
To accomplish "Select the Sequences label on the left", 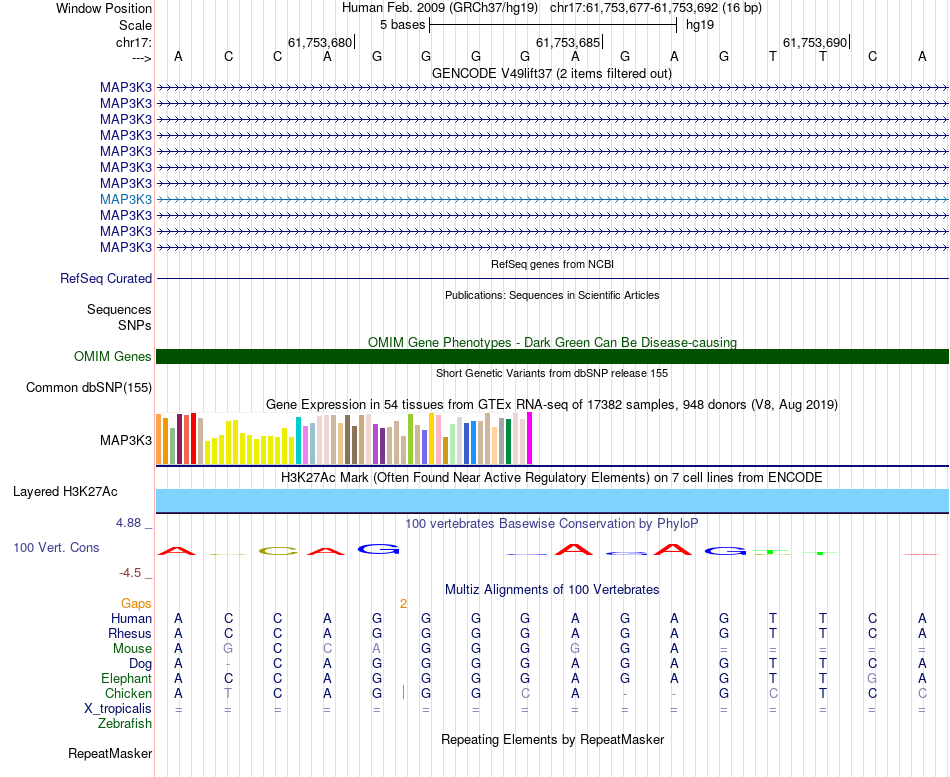I will click(x=119, y=310).
